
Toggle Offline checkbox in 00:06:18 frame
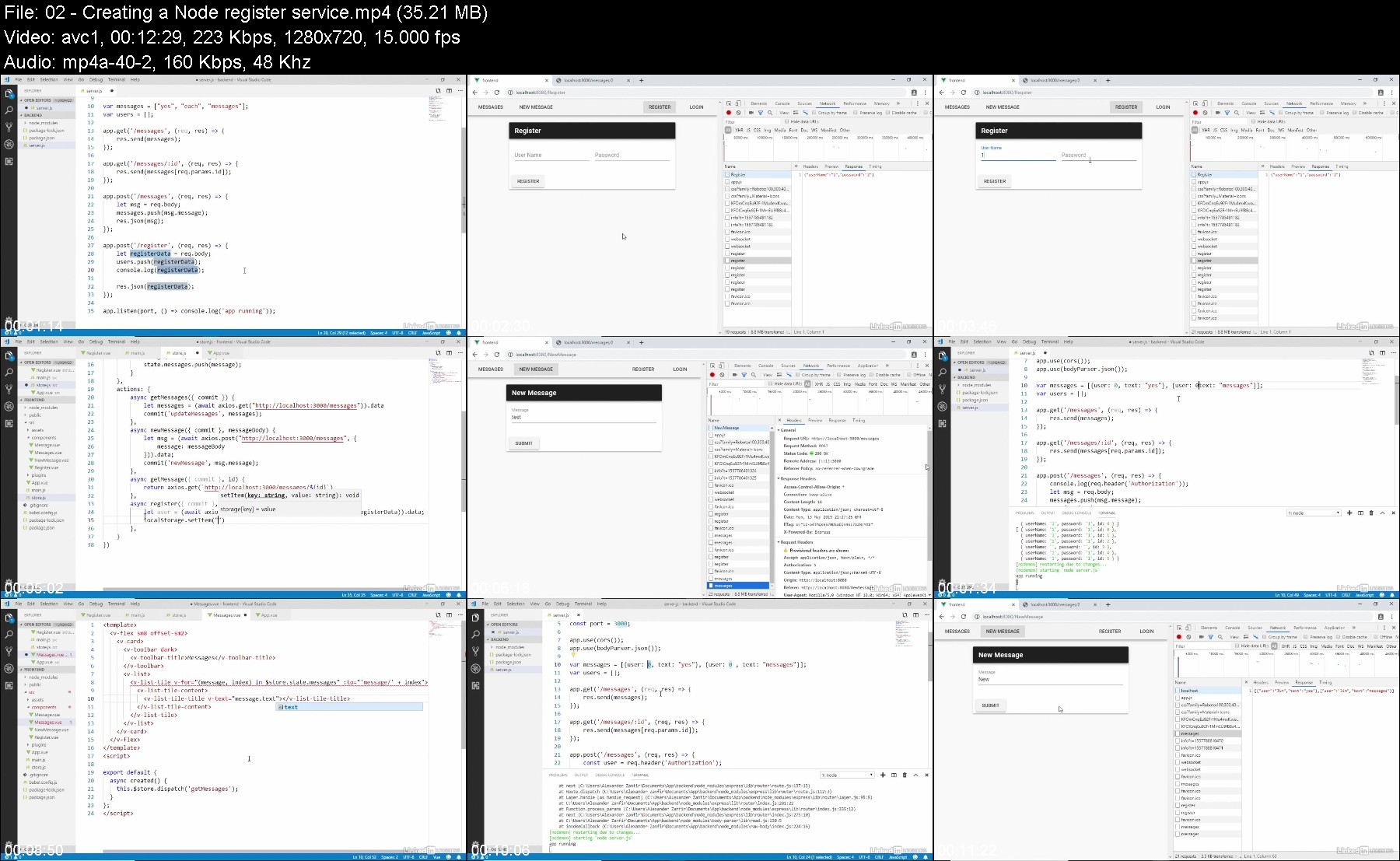908,375
